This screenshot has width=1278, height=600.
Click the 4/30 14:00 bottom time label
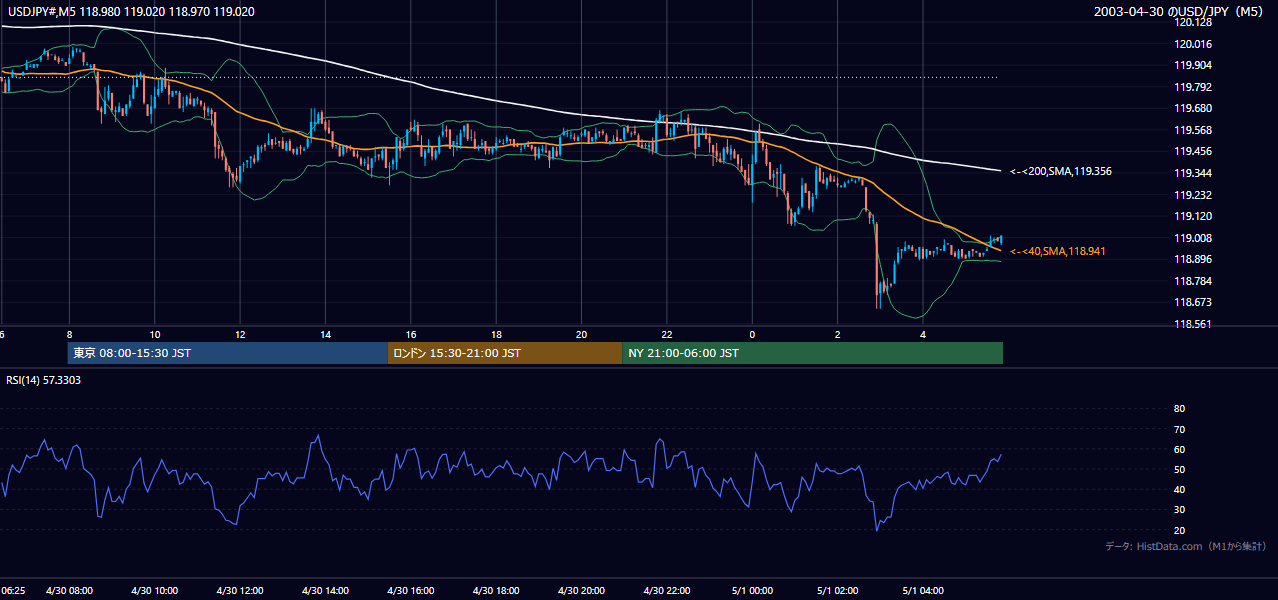[325, 591]
